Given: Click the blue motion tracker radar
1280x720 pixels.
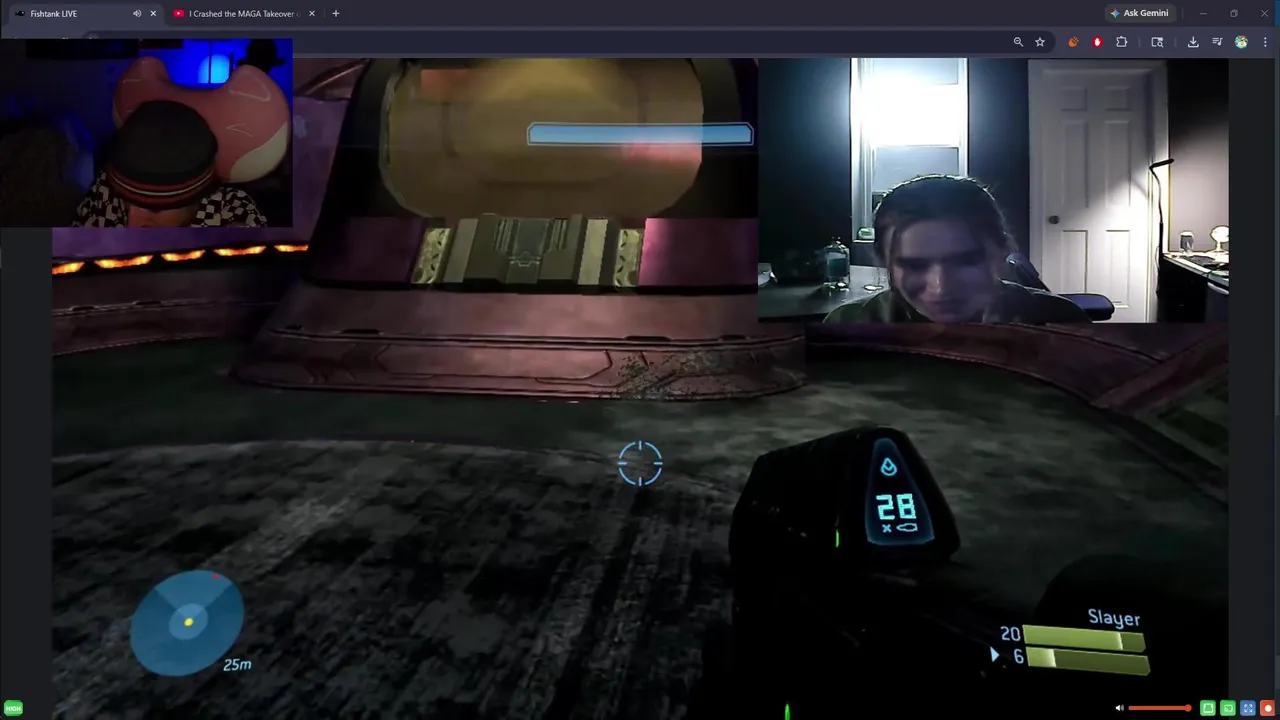Looking at the screenshot, I should click(187, 622).
